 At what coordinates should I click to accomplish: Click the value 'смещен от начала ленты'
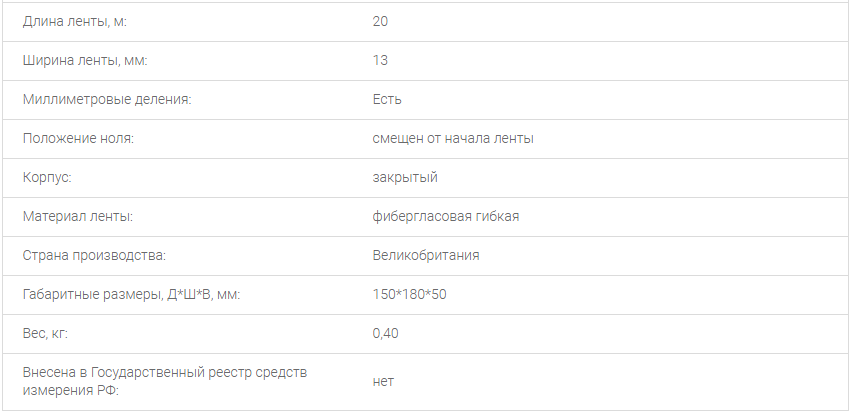[452, 138]
